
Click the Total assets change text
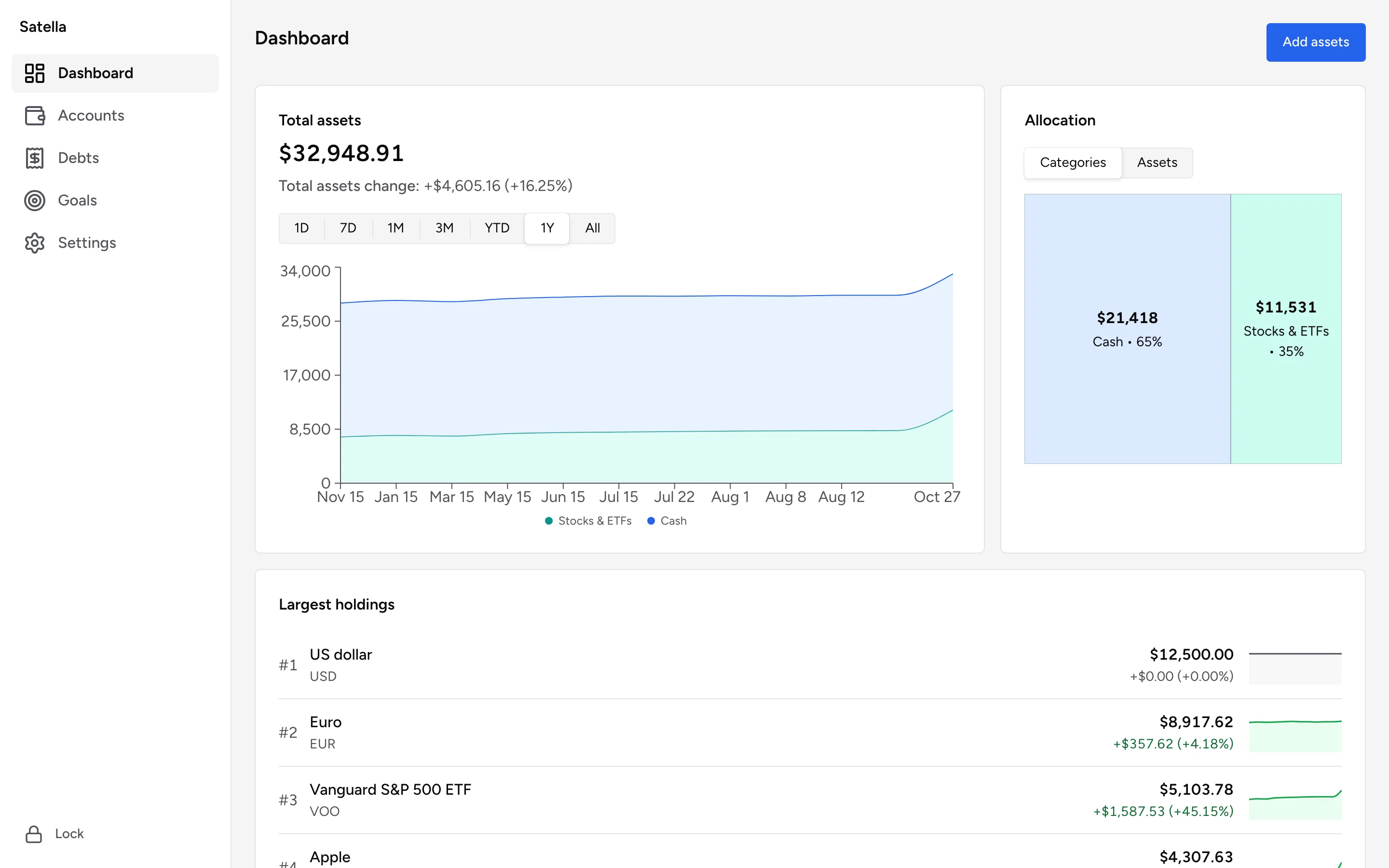click(425, 186)
